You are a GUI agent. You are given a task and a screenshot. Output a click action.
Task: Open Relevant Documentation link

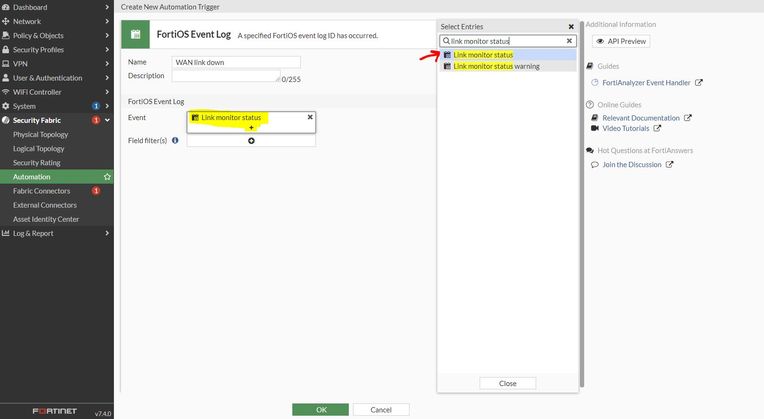click(641, 118)
